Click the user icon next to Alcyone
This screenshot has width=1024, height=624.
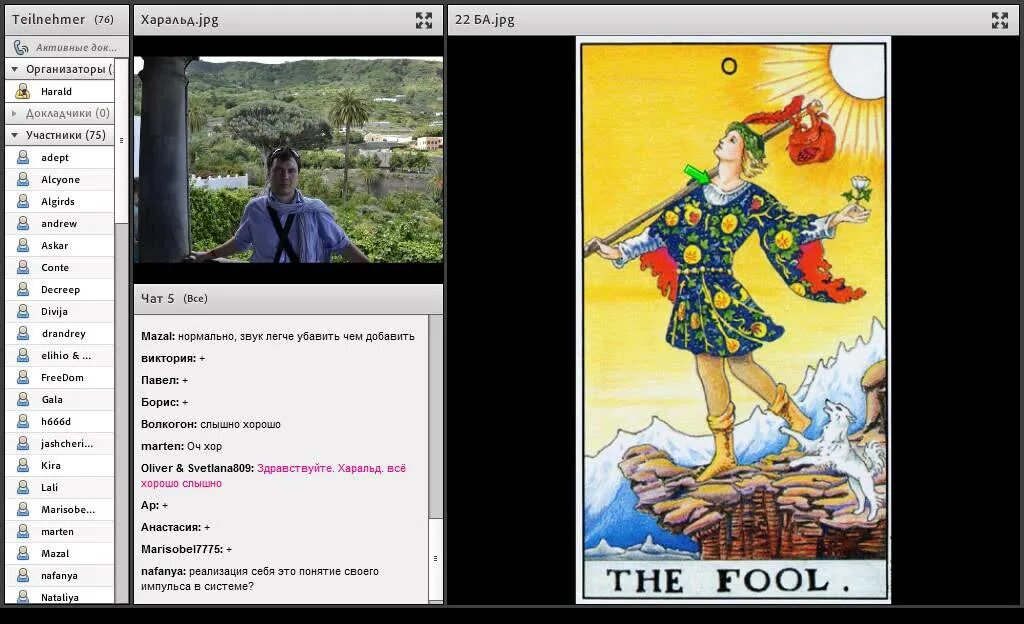[23, 179]
